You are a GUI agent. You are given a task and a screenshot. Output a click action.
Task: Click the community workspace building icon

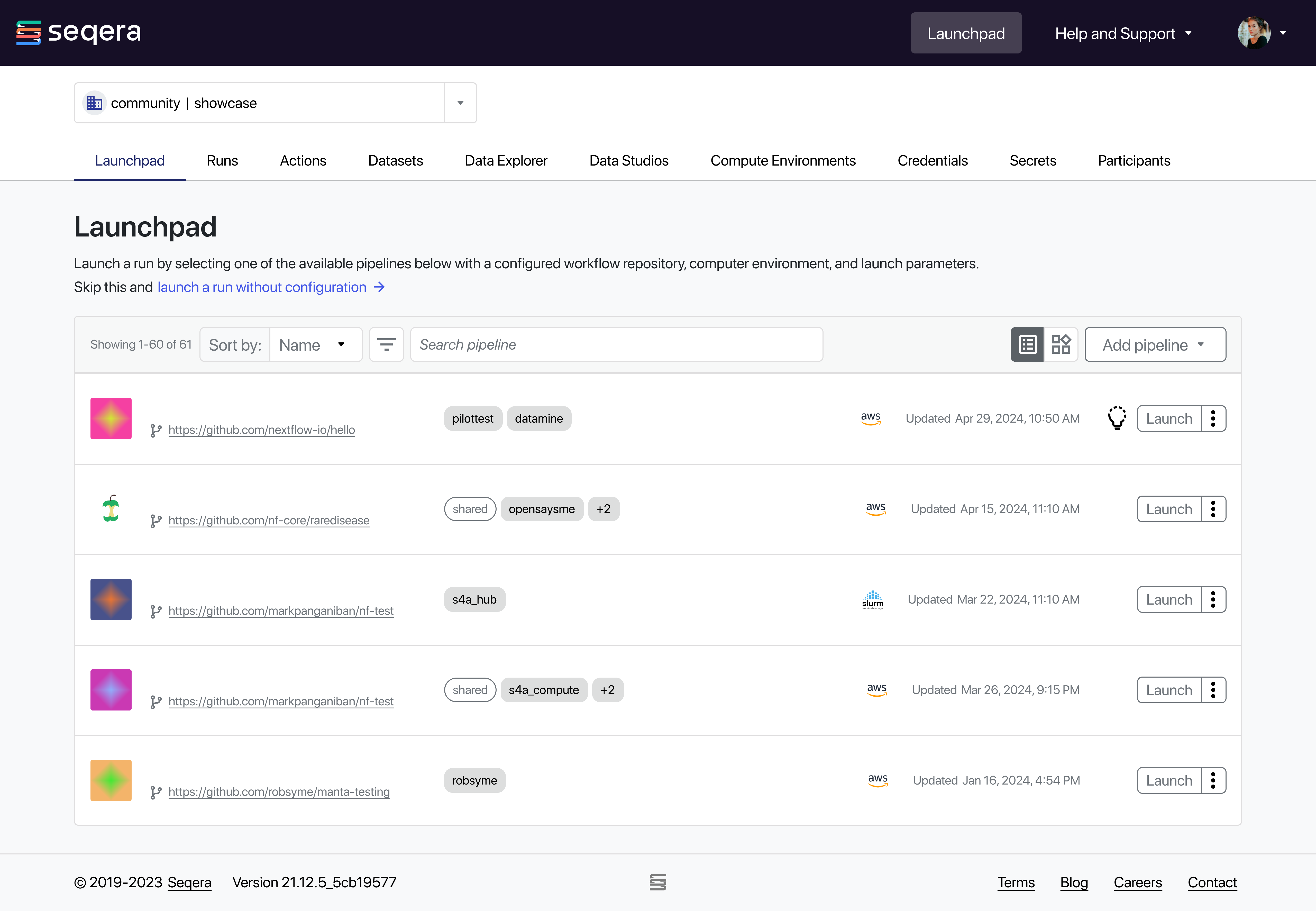(95, 103)
